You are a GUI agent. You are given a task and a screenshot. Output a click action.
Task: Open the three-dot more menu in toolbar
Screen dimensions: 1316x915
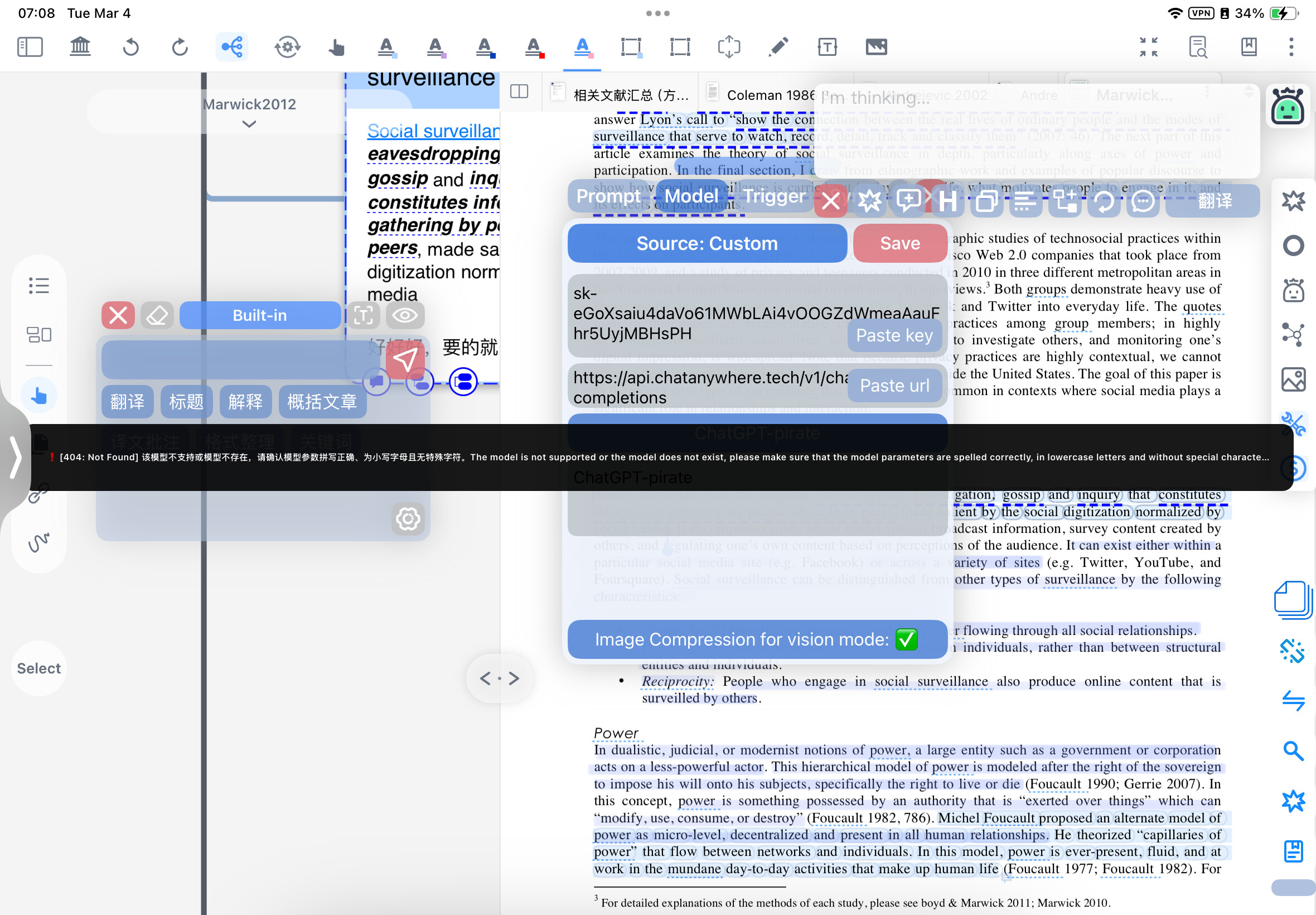(1291, 46)
